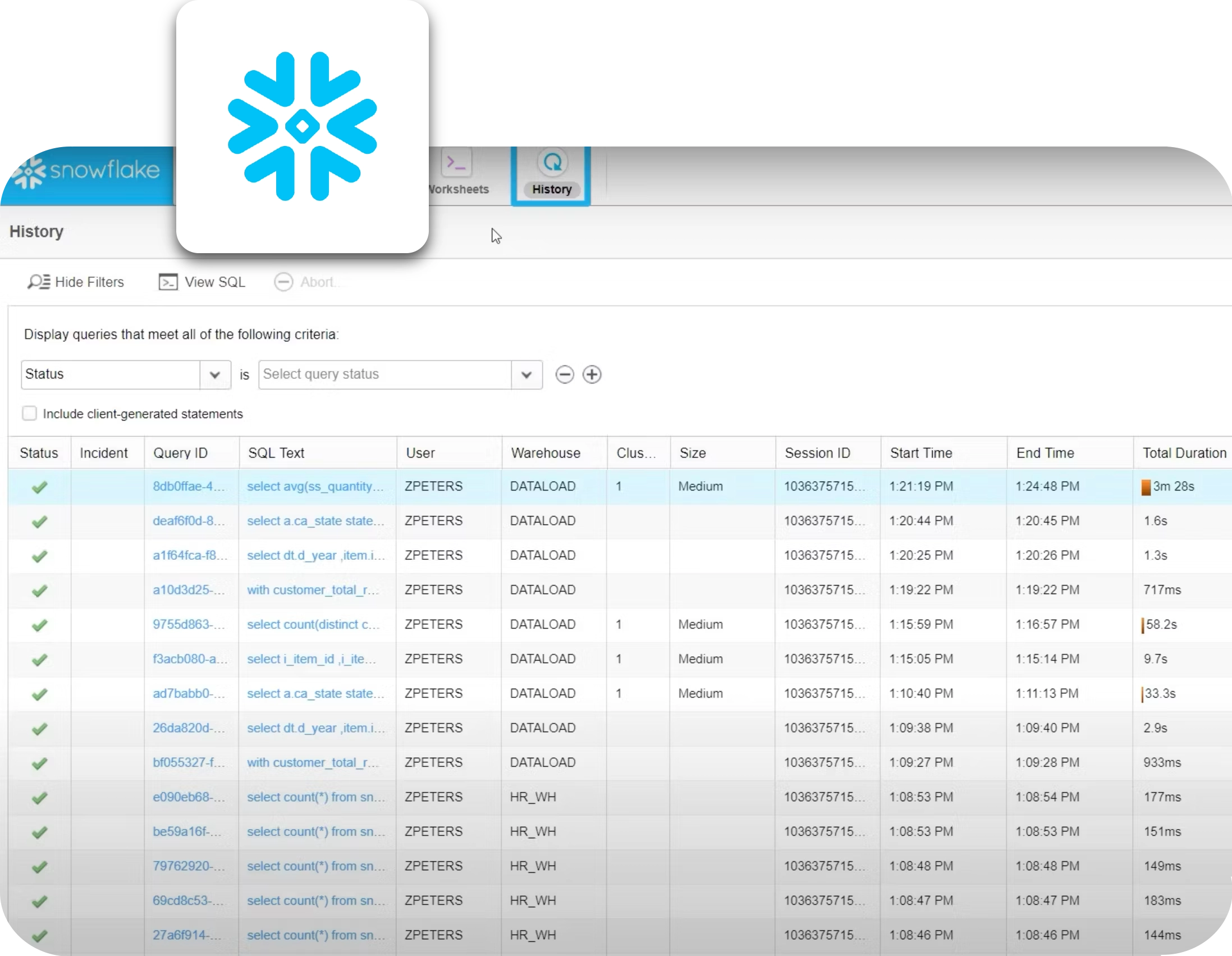Viewport: 1232px width, 956px height.
Task: Open SQL text select count(distinct c...
Action: click(x=313, y=624)
